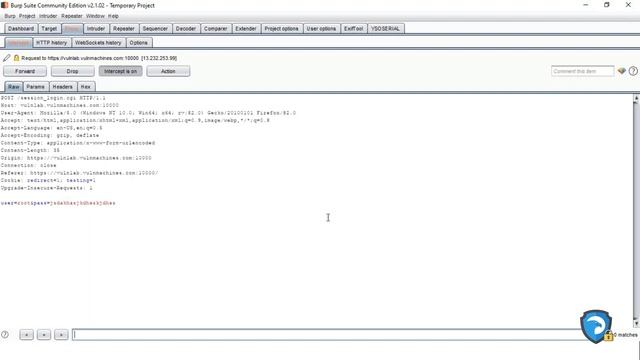Open the proxy Options sub-tab
Screen dimensions: 640x360
click(139, 42)
